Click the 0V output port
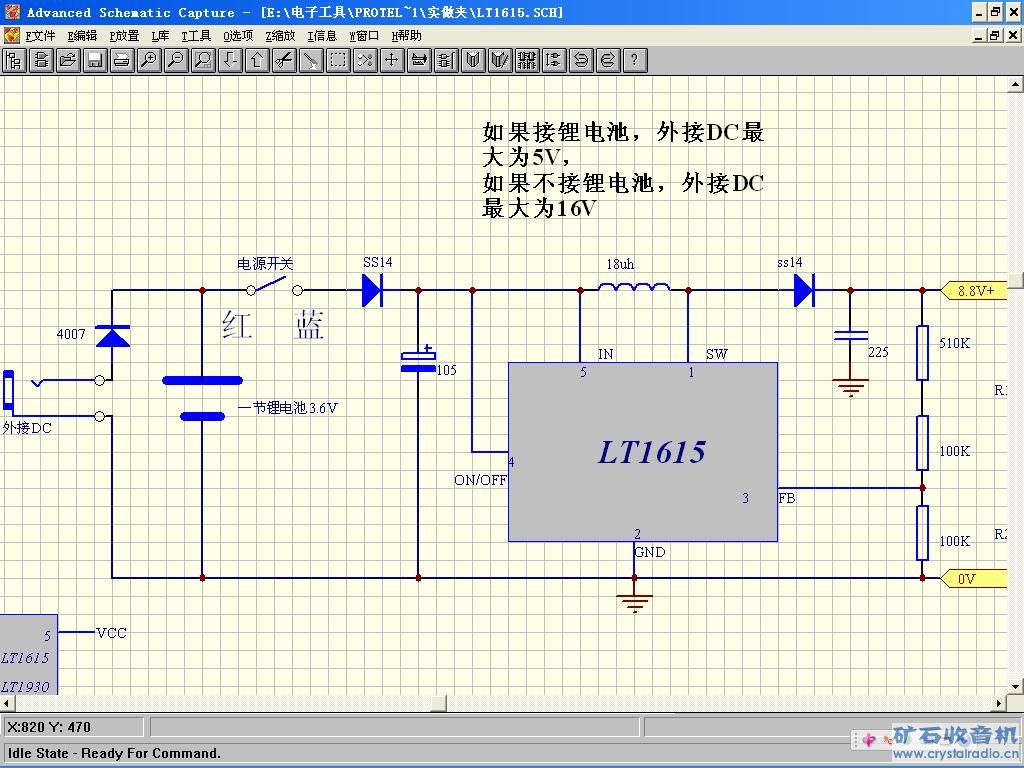This screenshot has height=768, width=1024. click(x=974, y=579)
